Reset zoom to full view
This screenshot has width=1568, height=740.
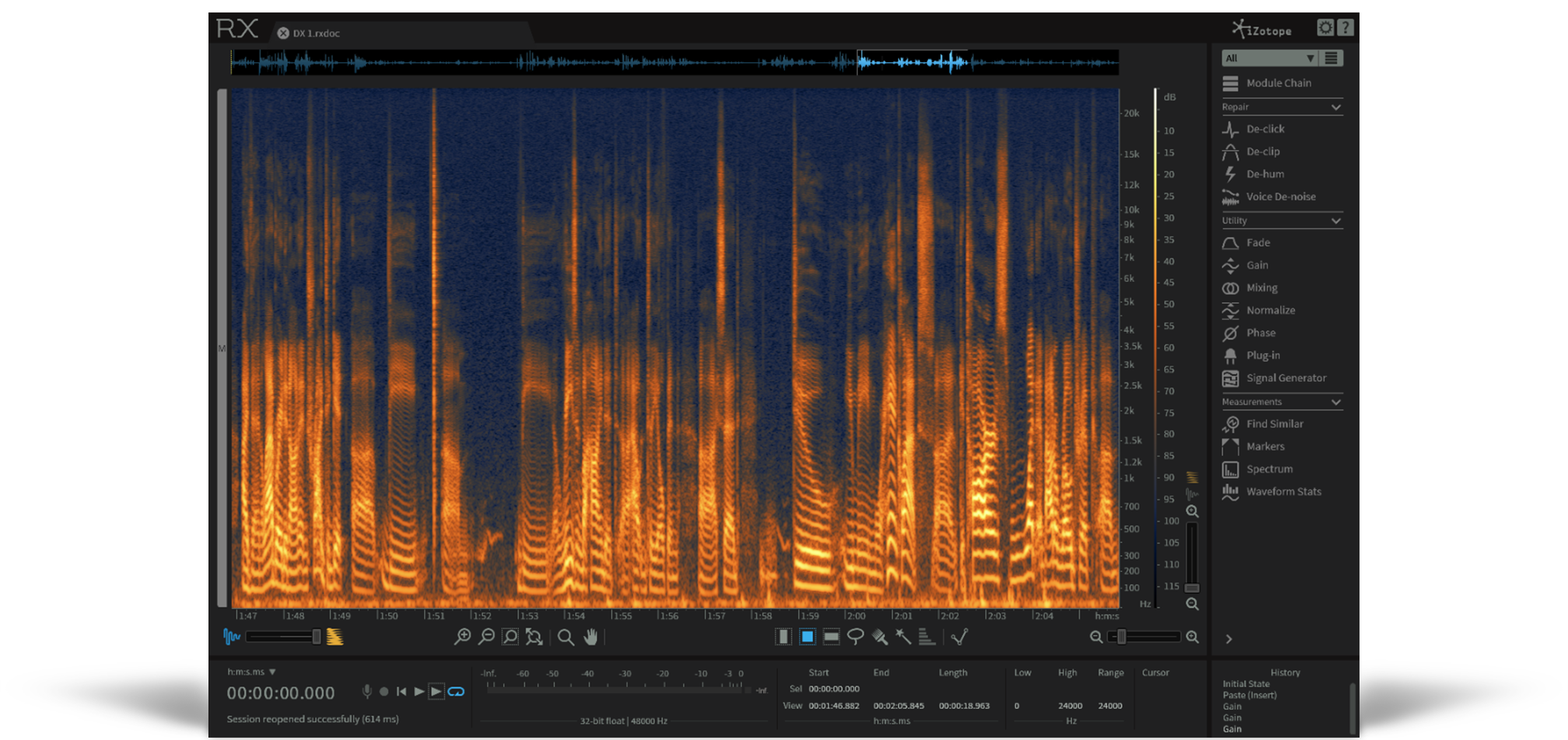[x=534, y=637]
